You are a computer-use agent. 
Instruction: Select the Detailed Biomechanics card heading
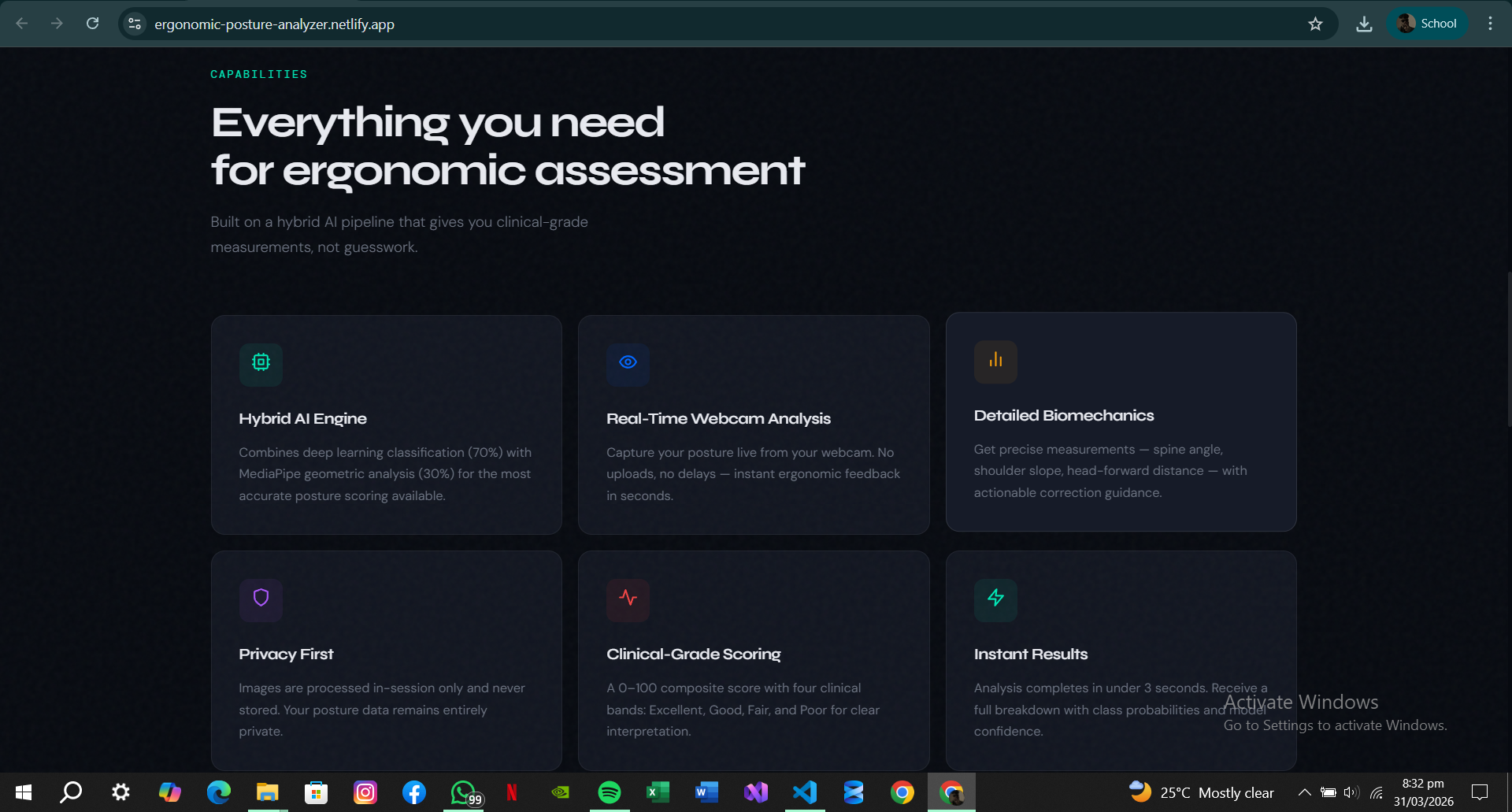(1063, 416)
